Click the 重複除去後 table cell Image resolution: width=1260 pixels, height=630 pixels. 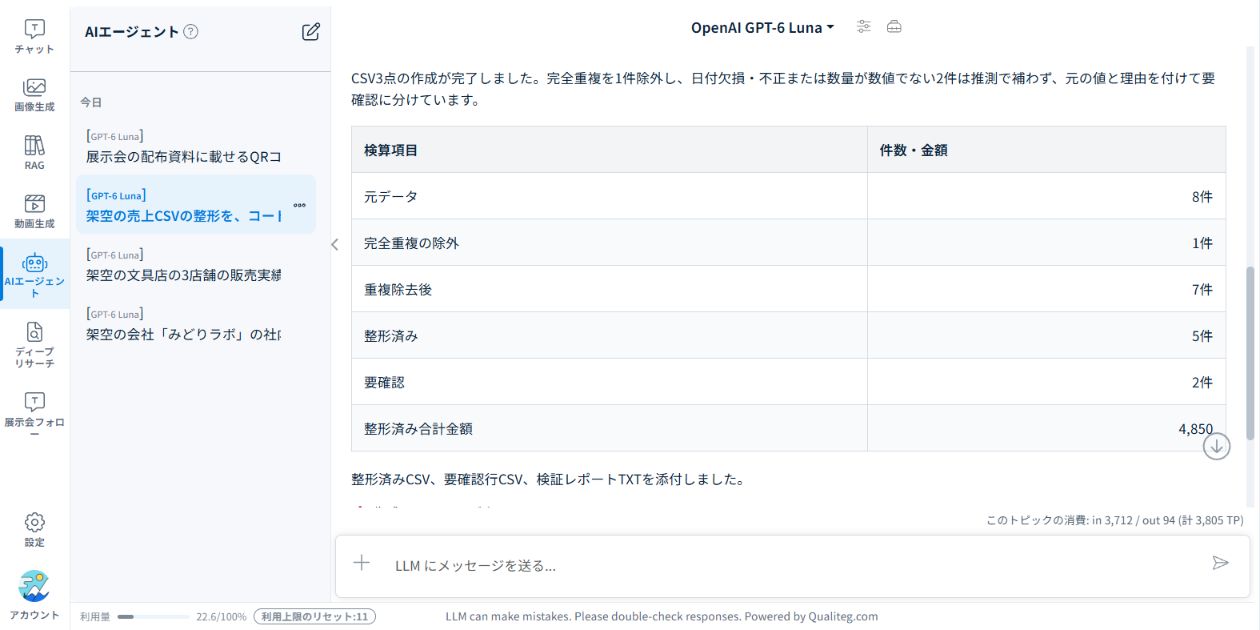[x=609, y=289]
